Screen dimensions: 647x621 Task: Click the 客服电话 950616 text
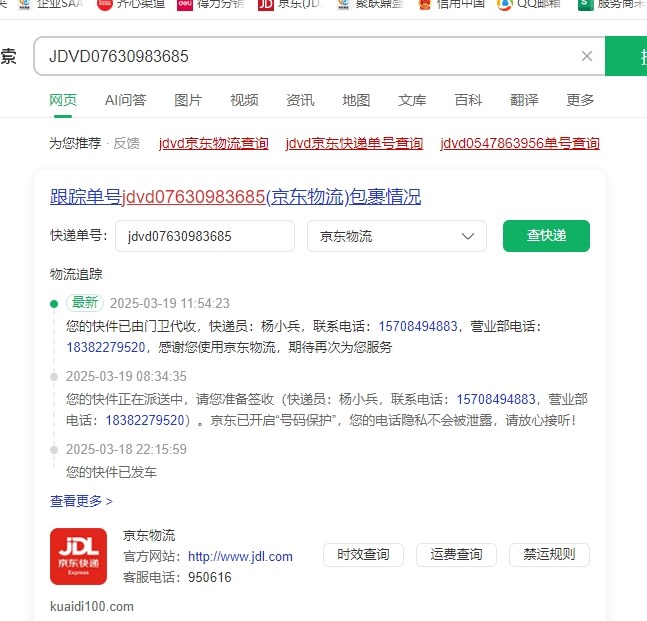point(177,577)
